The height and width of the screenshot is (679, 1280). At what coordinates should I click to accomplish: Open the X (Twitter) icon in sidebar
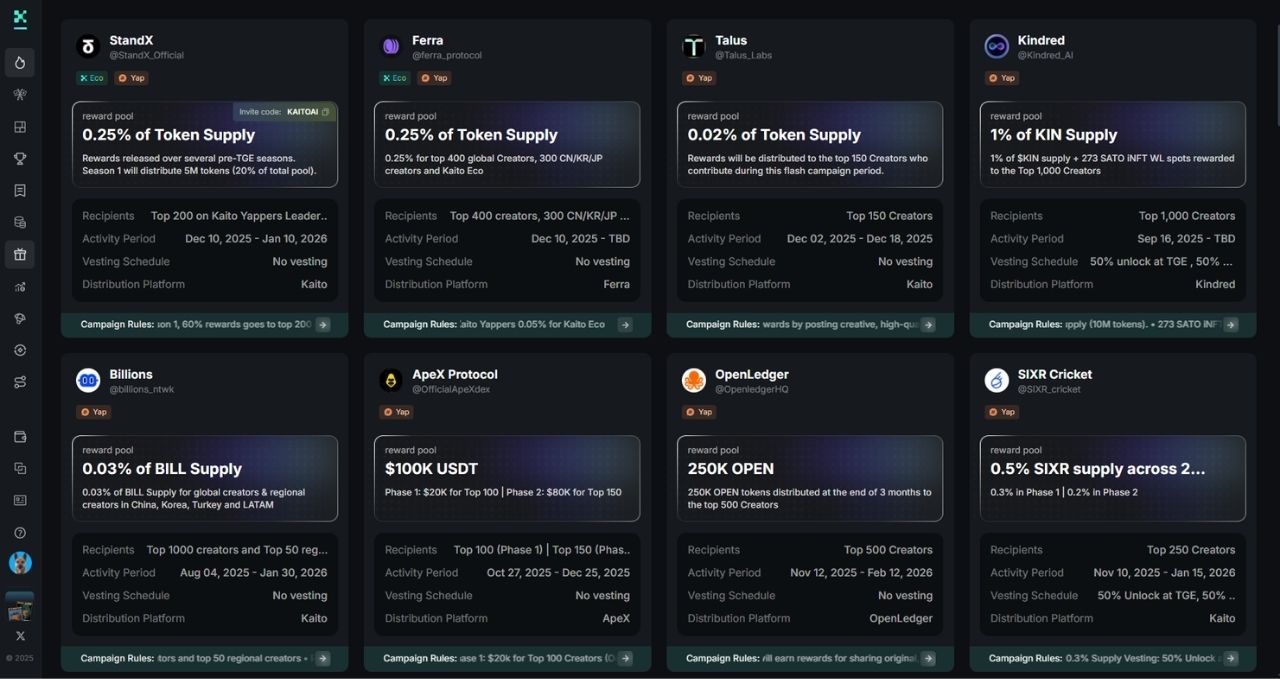[20, 636]
